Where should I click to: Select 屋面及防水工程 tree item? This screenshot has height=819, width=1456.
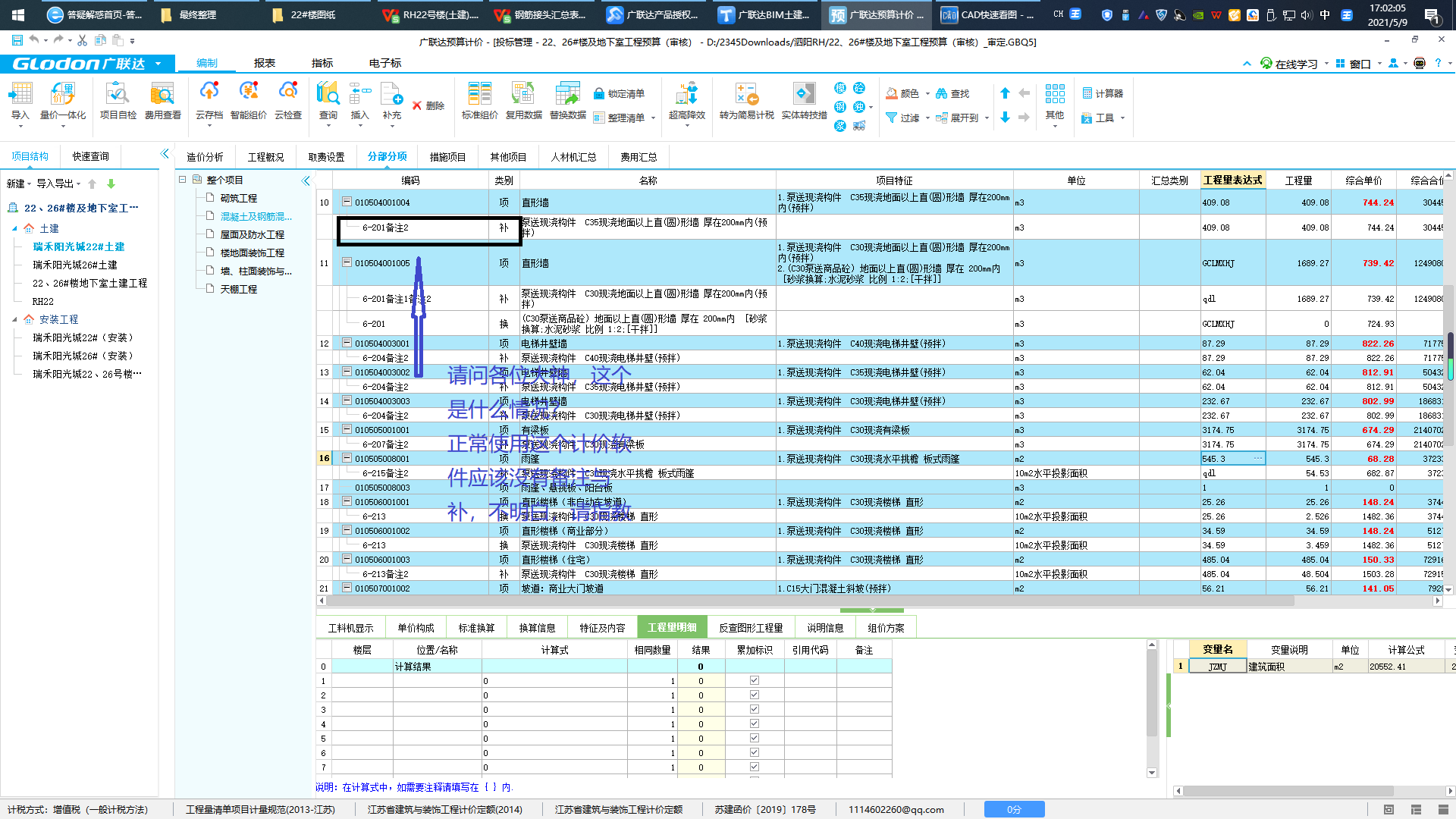(252, 234)
